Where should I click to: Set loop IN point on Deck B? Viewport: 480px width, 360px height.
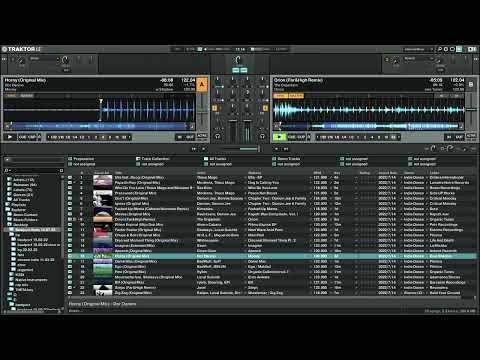449,137
